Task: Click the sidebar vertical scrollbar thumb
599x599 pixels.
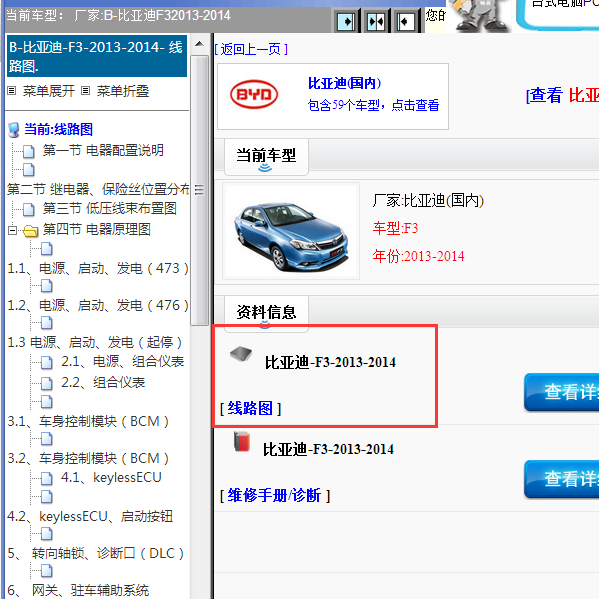Action: pyautogui.click(x=199, y=190)
